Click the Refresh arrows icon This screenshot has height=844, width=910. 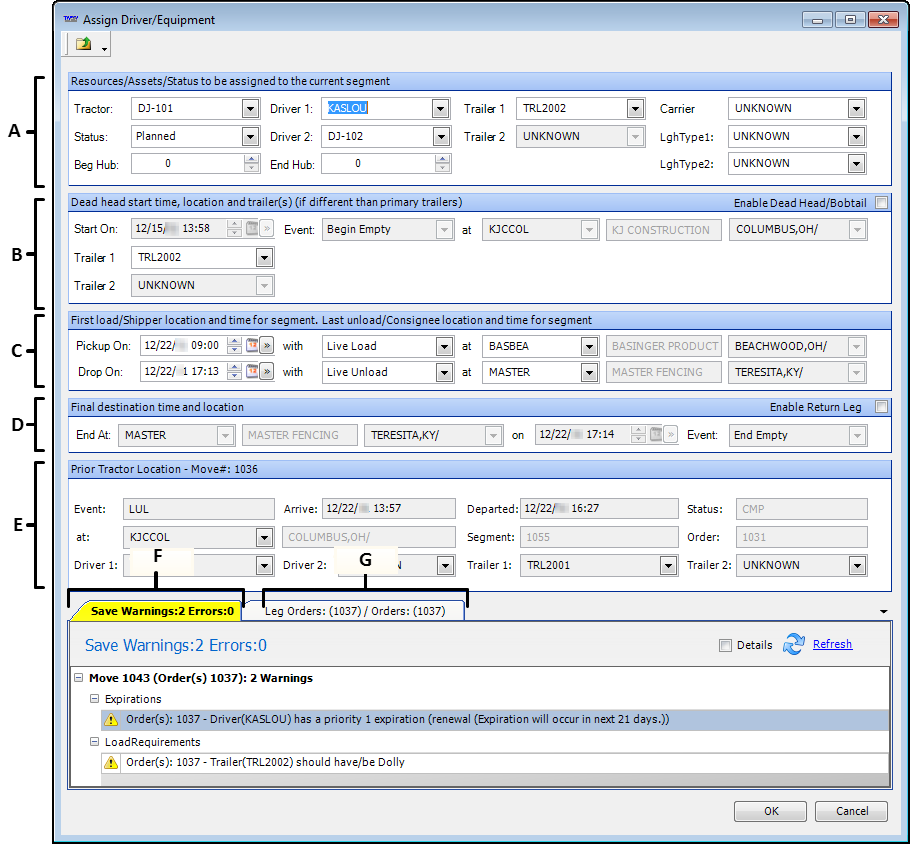(794, 645)
